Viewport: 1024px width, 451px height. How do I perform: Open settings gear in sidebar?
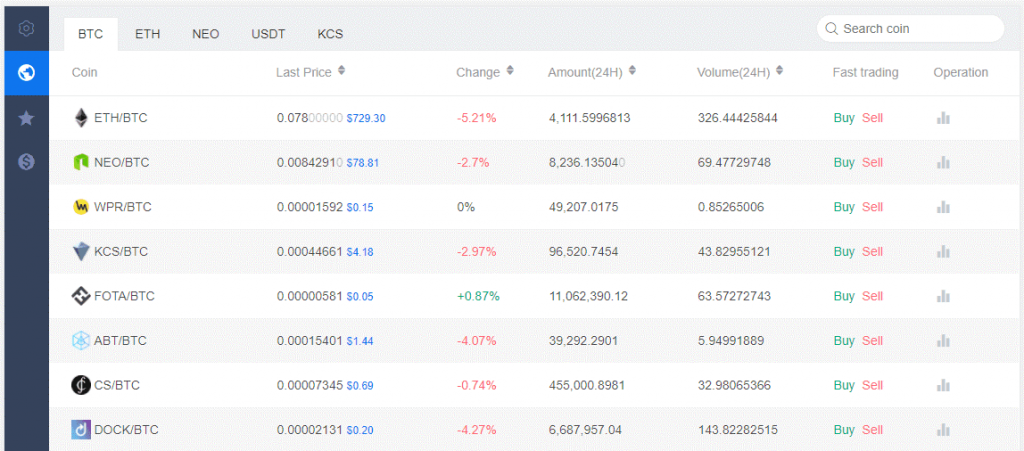click(26, 29)
